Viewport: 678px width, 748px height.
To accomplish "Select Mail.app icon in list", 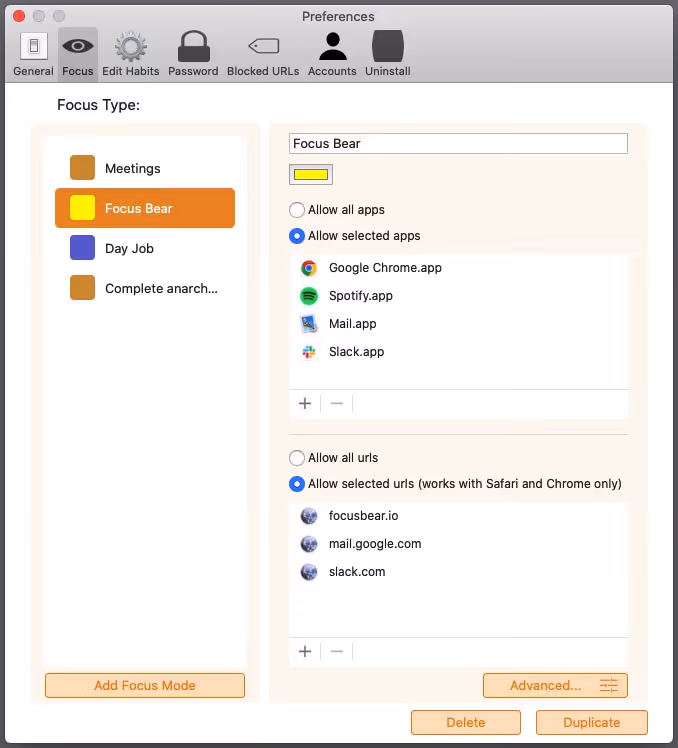I will (309, 324).
